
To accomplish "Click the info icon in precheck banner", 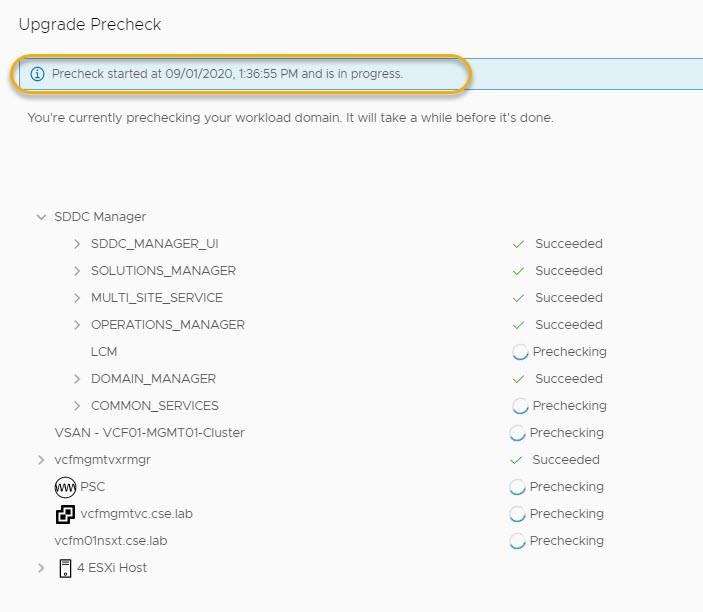I will tap(37, 74).
